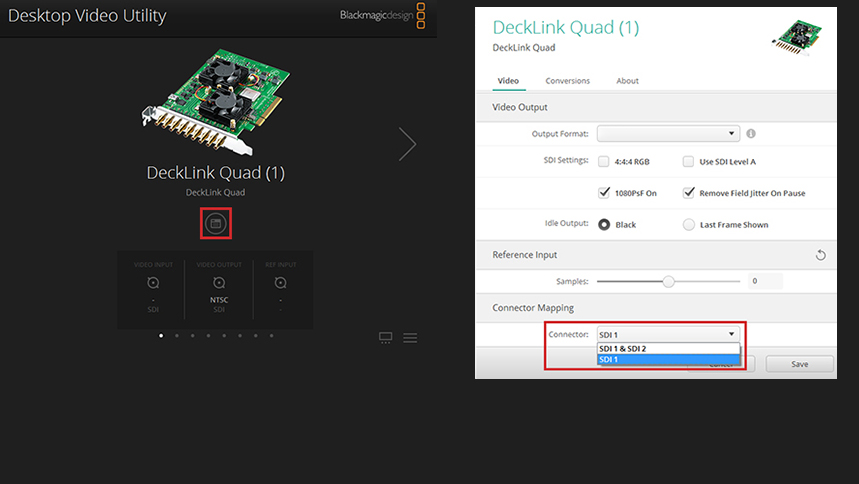The image size is (859, 484).
Task: Open the Connector dropdown arrow
Action: coord(731,334)
